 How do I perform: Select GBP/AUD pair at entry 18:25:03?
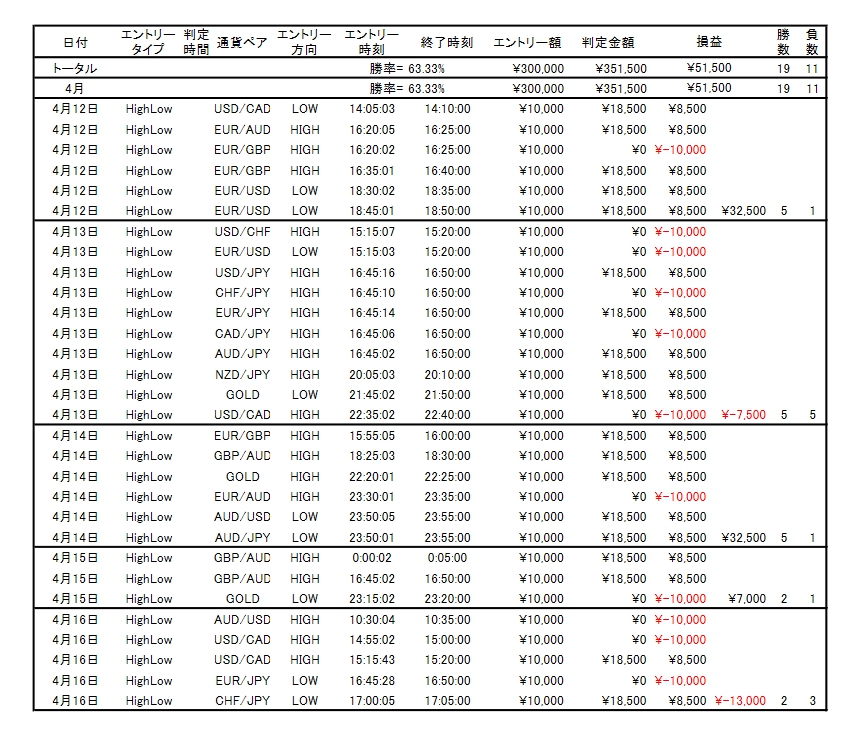(x=242, y=456)
